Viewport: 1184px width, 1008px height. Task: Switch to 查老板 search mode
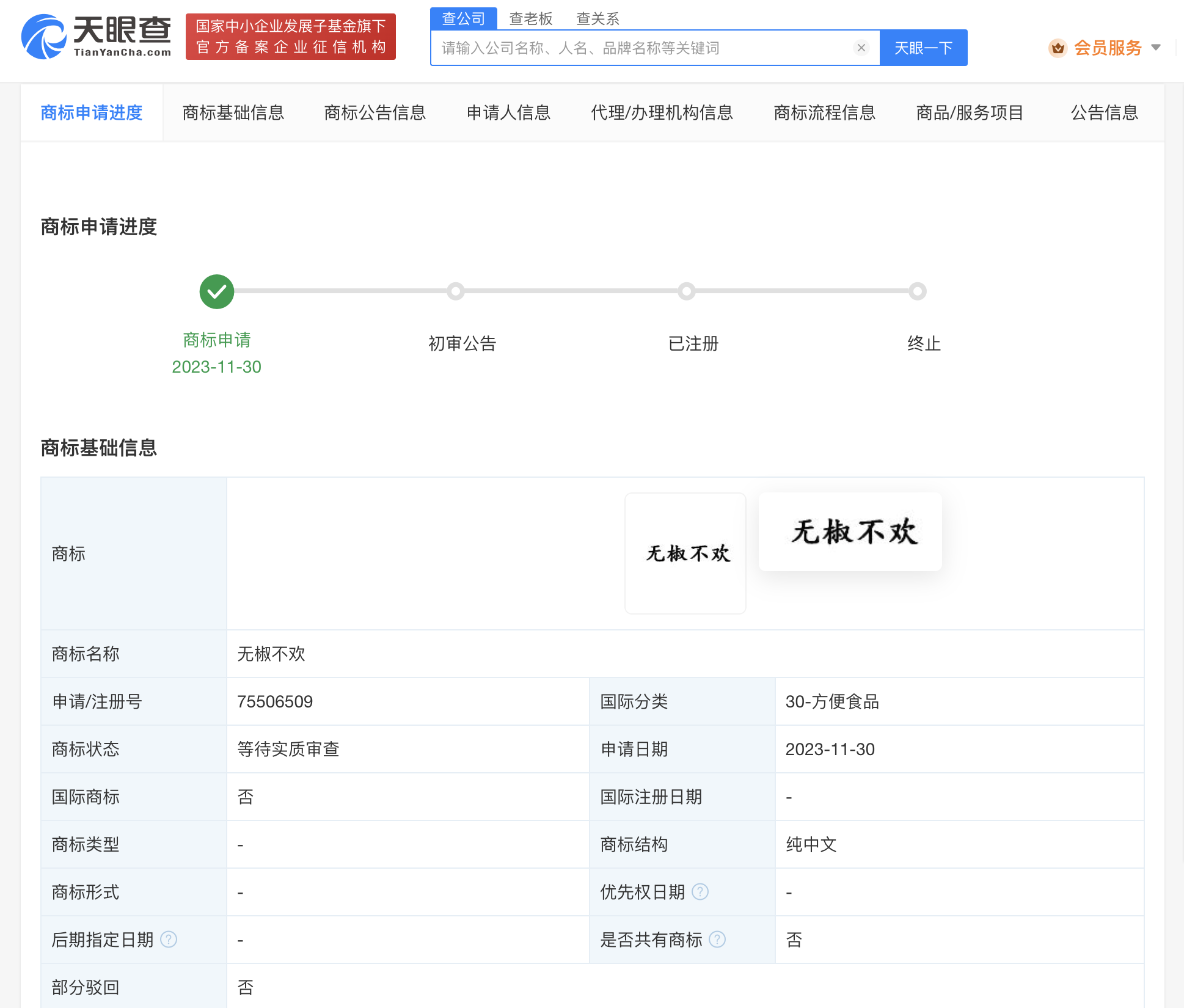click(x=530, y=19)
